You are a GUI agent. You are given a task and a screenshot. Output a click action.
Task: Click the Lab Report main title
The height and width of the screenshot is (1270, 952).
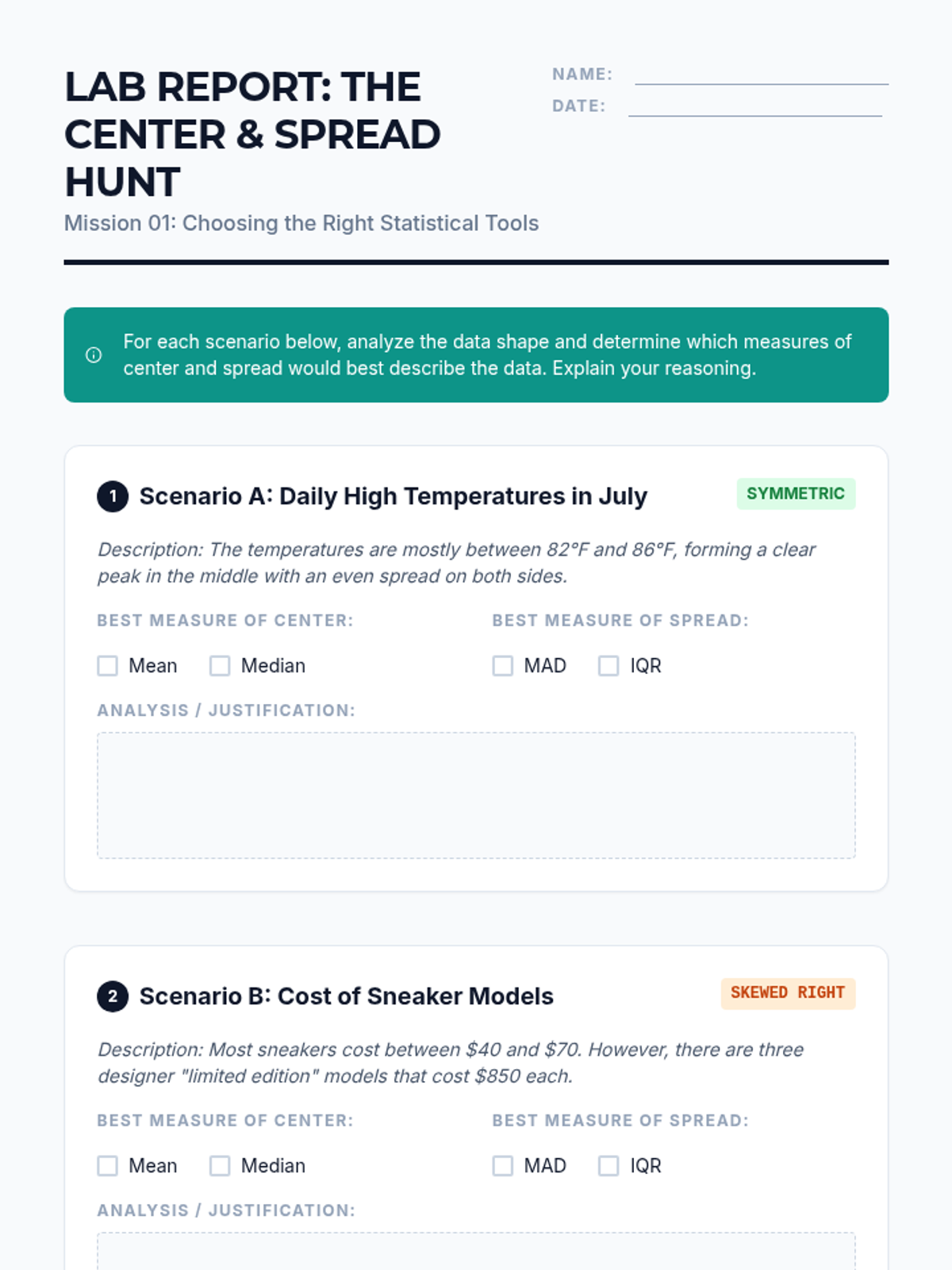click(252, 134)
